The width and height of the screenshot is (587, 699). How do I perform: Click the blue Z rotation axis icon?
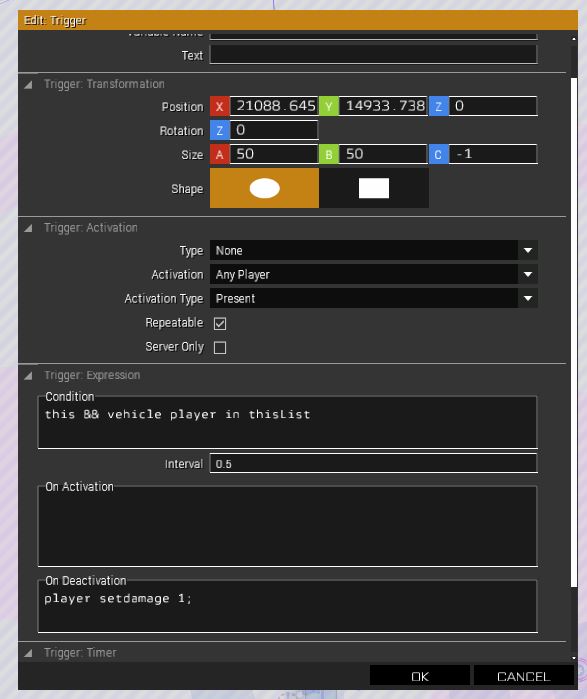220,131
